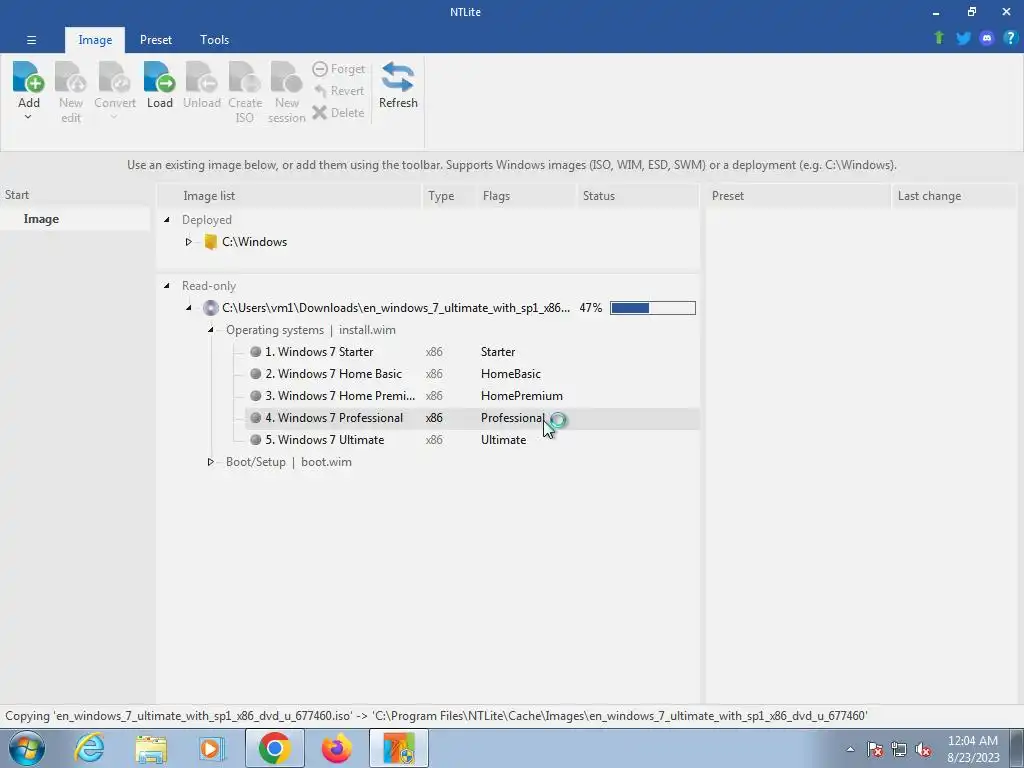Open the network tray icon
This screenshot has width=1024, height=768.
899,750
